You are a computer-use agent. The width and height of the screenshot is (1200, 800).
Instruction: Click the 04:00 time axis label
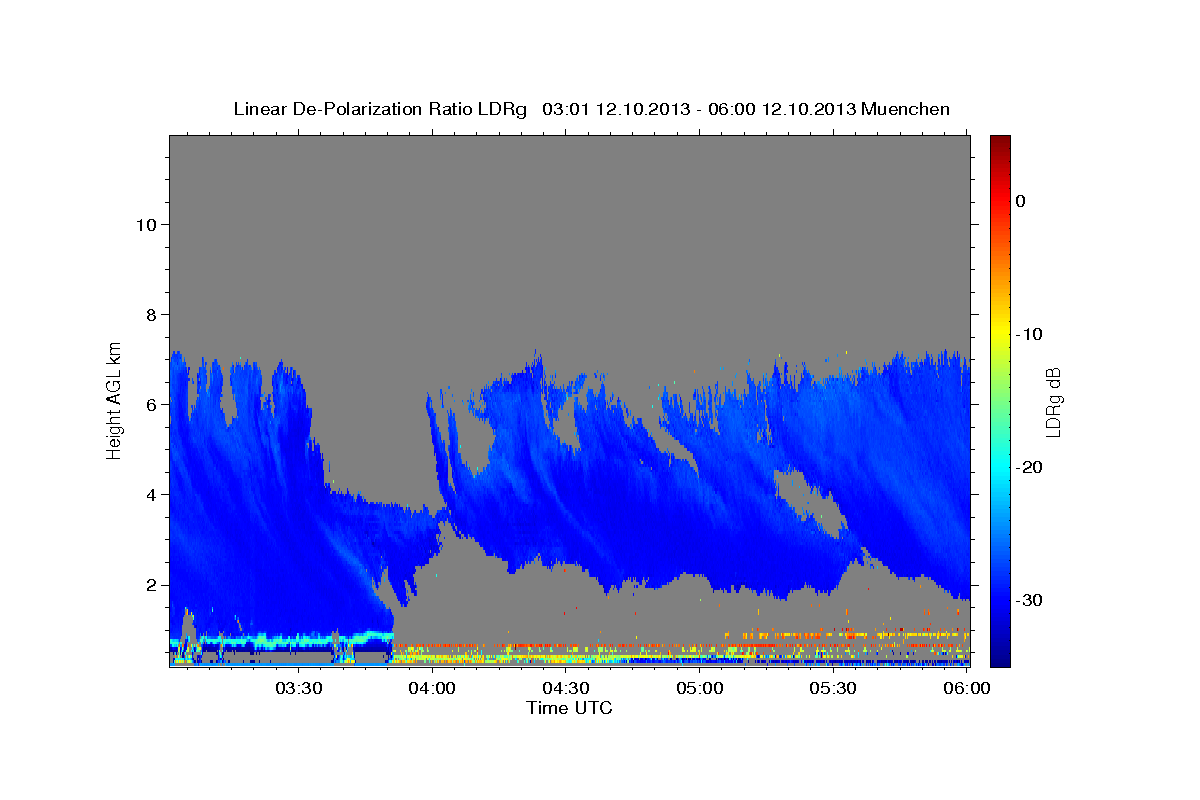tap(432, 689)
